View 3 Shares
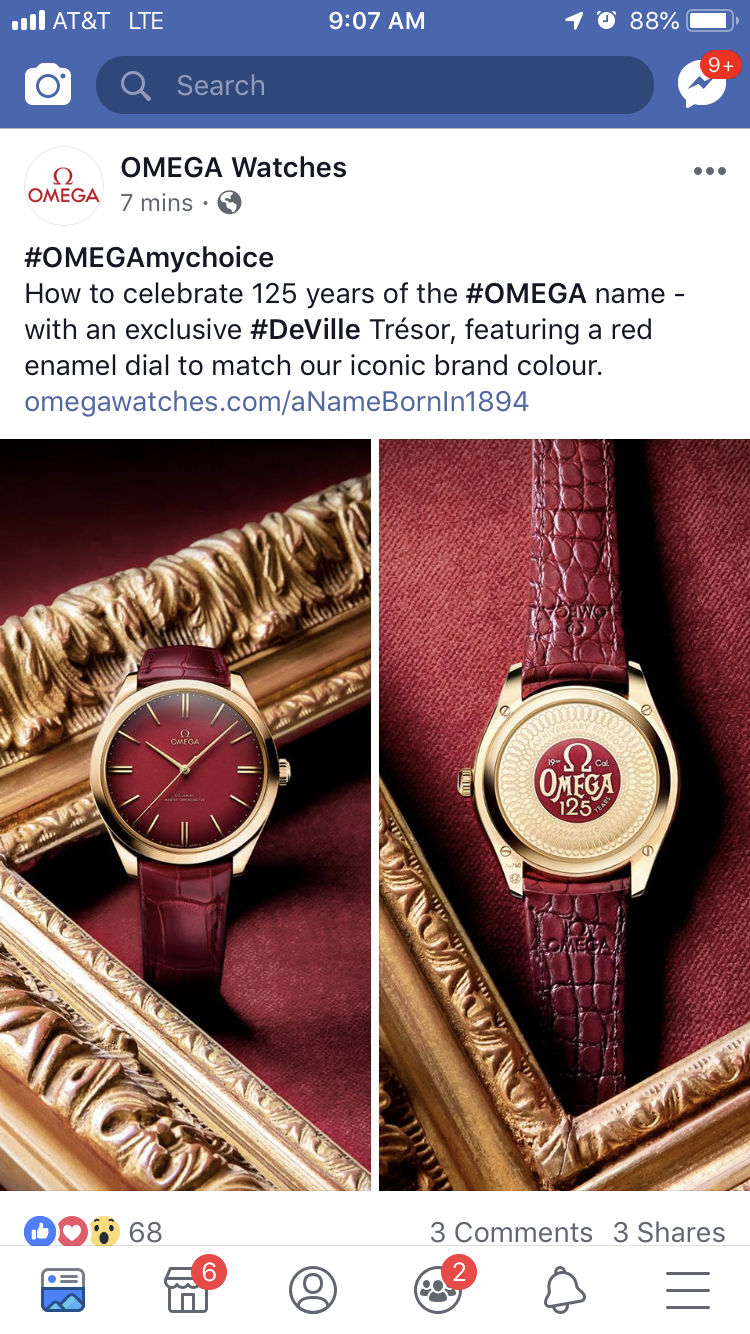This screenshot has width=750, height=1334. coord(669,1232)
